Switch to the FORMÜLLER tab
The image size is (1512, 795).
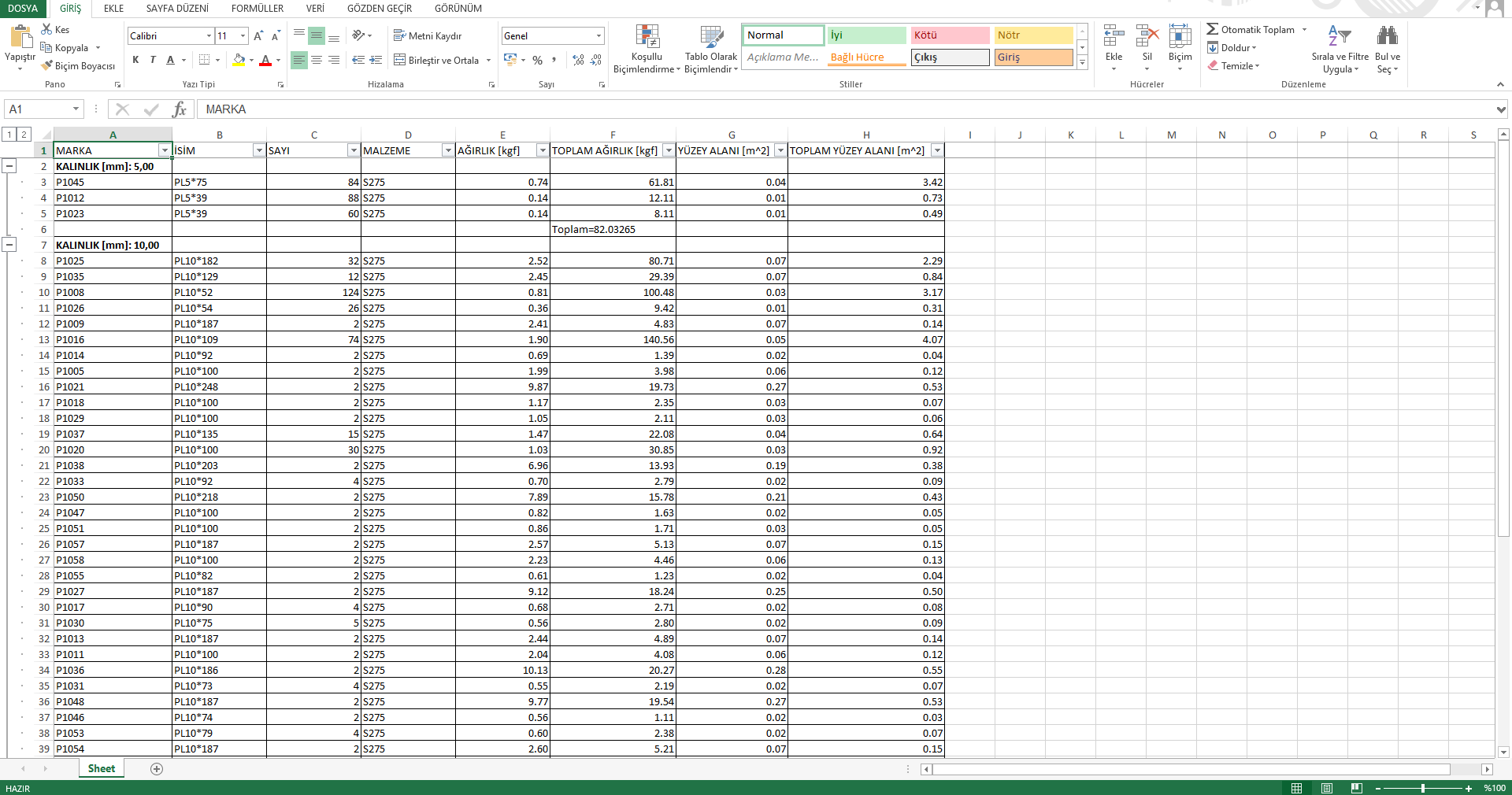coord(258,9)
